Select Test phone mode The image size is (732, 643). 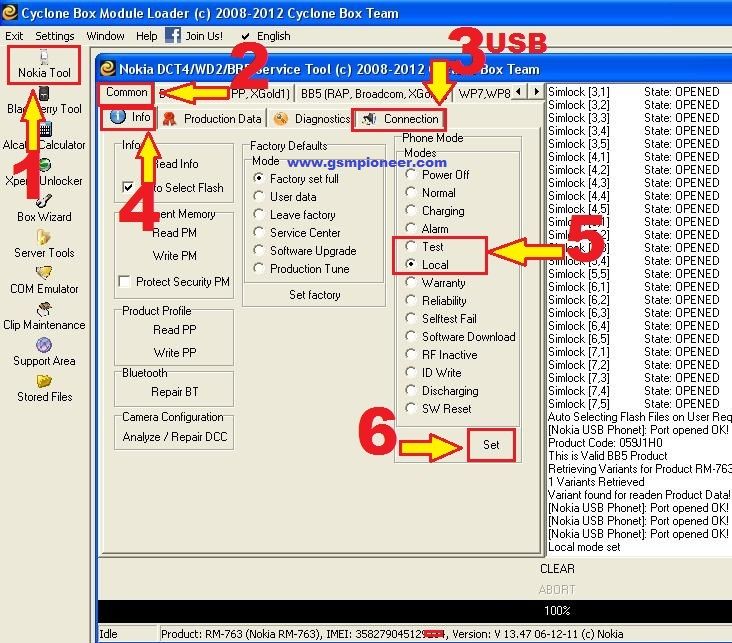pos(410,246)
